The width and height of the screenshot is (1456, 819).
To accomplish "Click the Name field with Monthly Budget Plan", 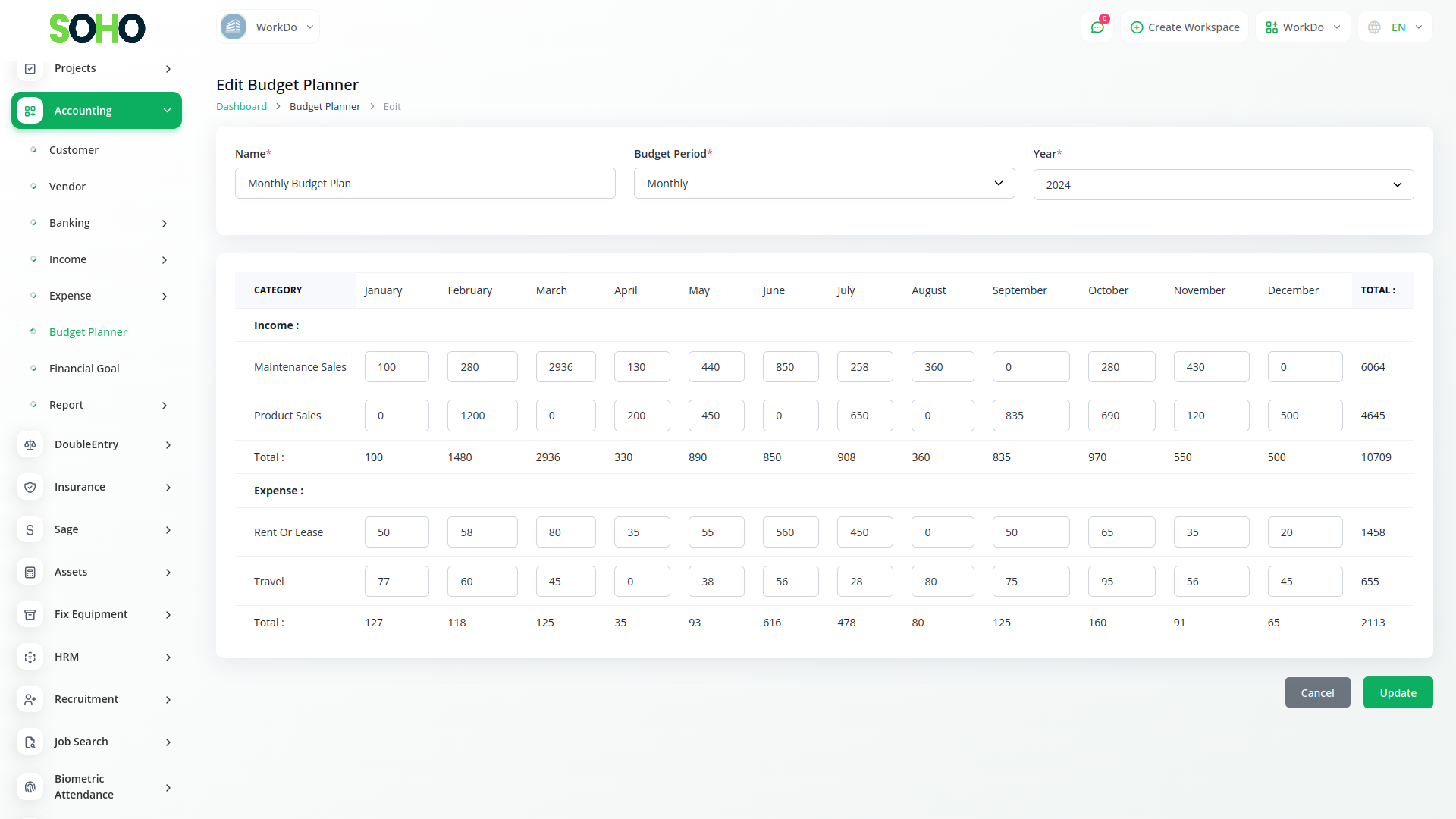I will click(x=425, y=184).
